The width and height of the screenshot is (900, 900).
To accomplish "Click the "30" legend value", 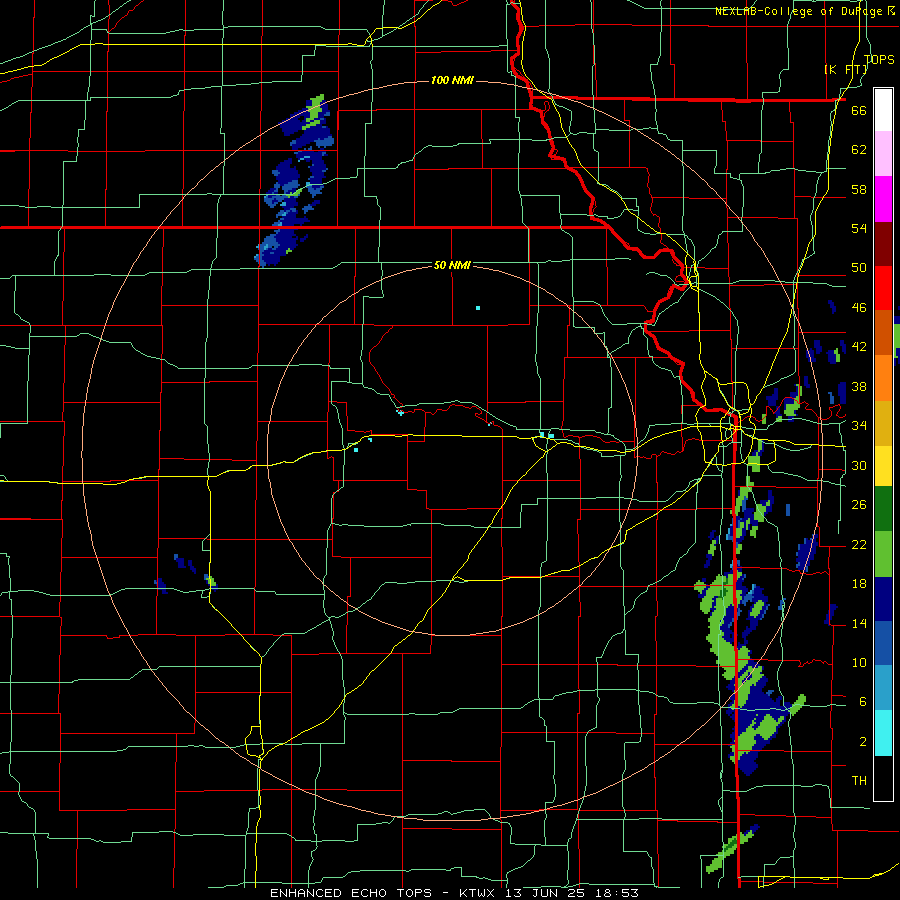I will pyautogui.click(x=859, y=465).
